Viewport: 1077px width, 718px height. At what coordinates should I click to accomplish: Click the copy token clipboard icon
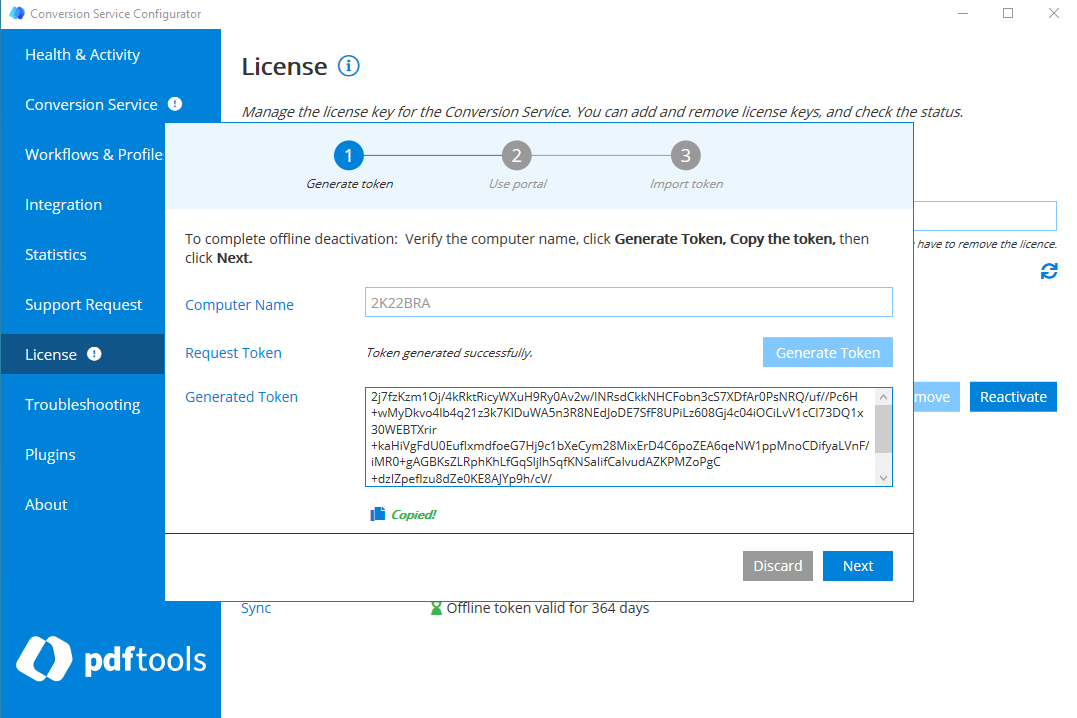pos(377,512)
